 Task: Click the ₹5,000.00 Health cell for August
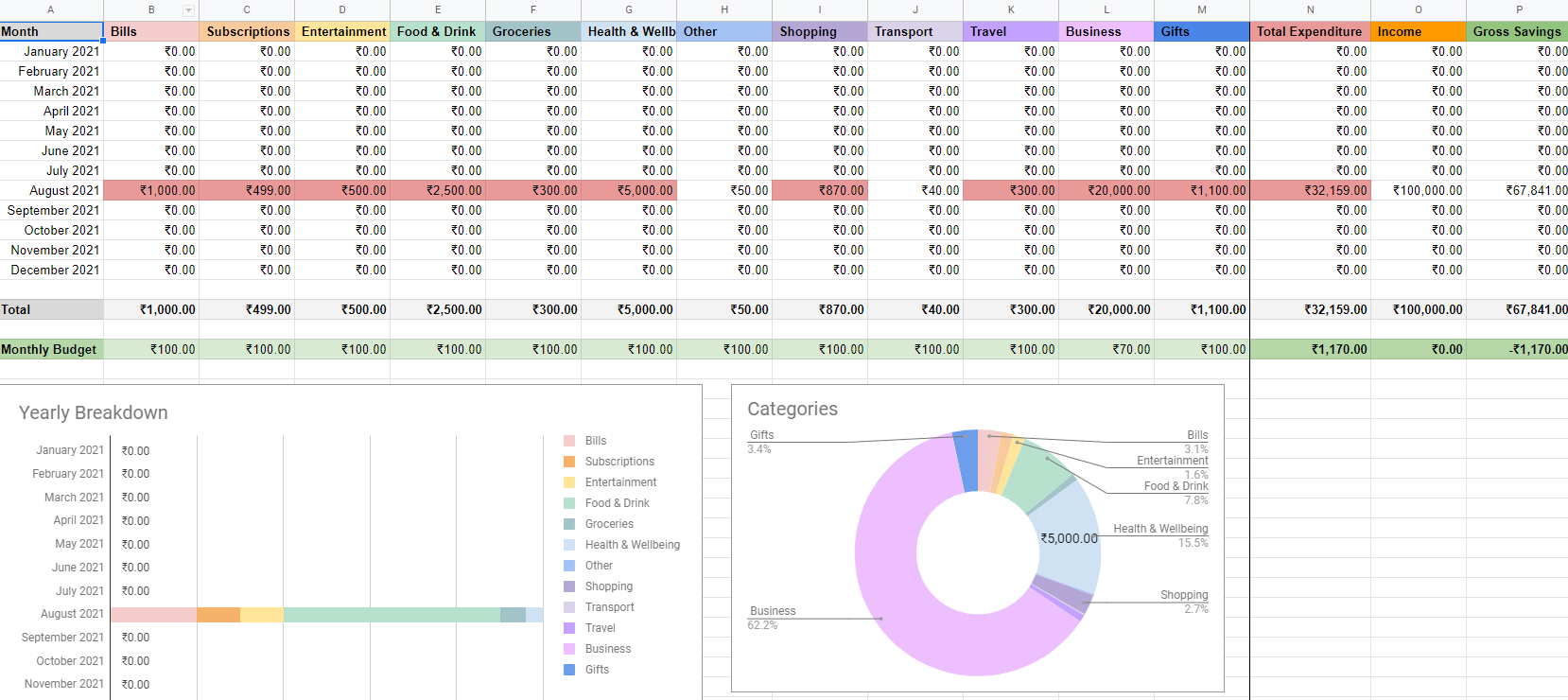tap(629, 190)
